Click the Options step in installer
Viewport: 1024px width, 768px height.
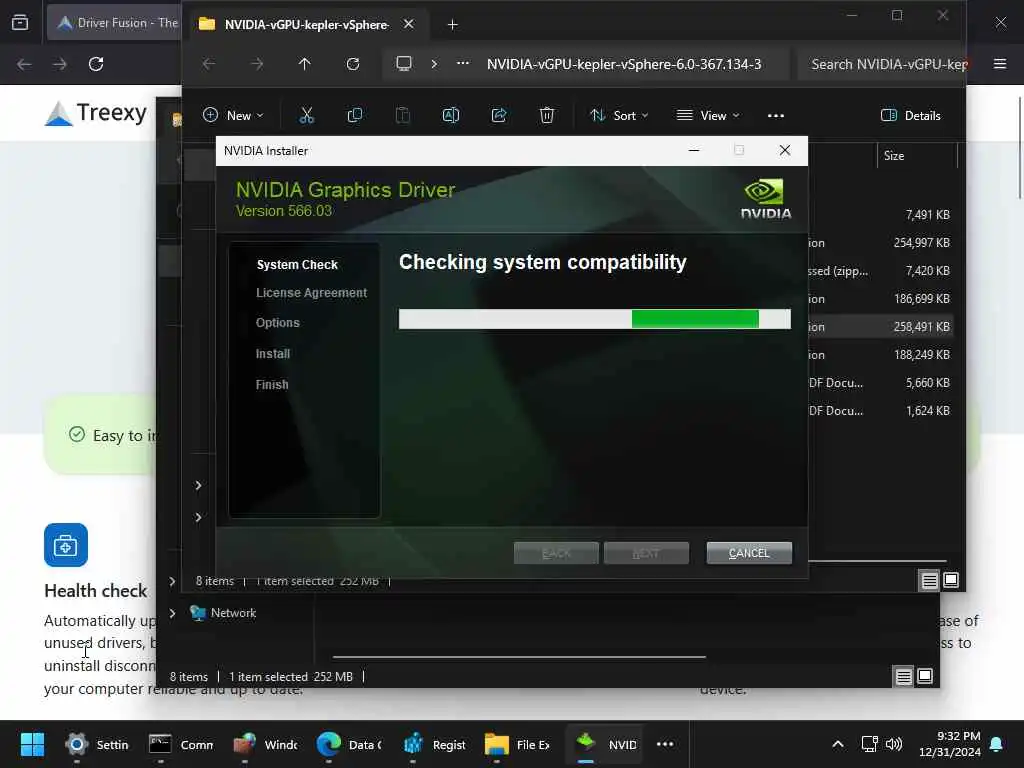point(278,323)
